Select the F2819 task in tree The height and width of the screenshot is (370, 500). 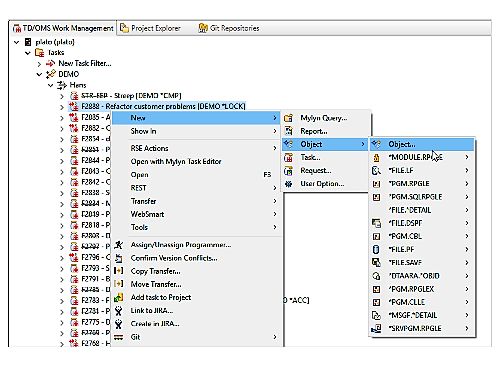(x=95, y=214)
